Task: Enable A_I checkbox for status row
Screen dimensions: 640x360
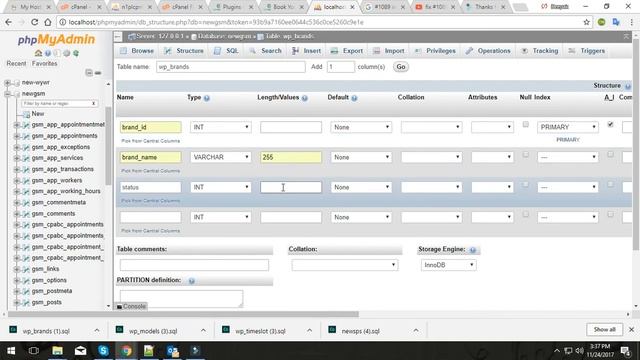Action: point(610,184)
